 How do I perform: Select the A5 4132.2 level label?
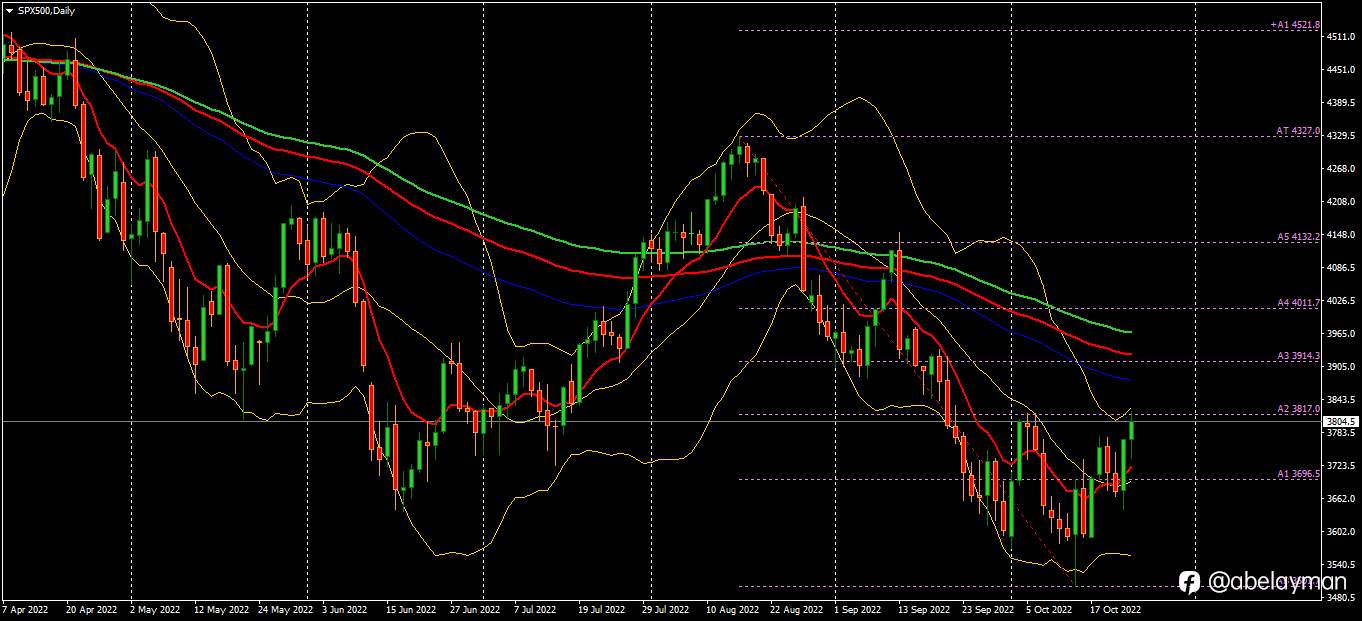coord(1299,237)
